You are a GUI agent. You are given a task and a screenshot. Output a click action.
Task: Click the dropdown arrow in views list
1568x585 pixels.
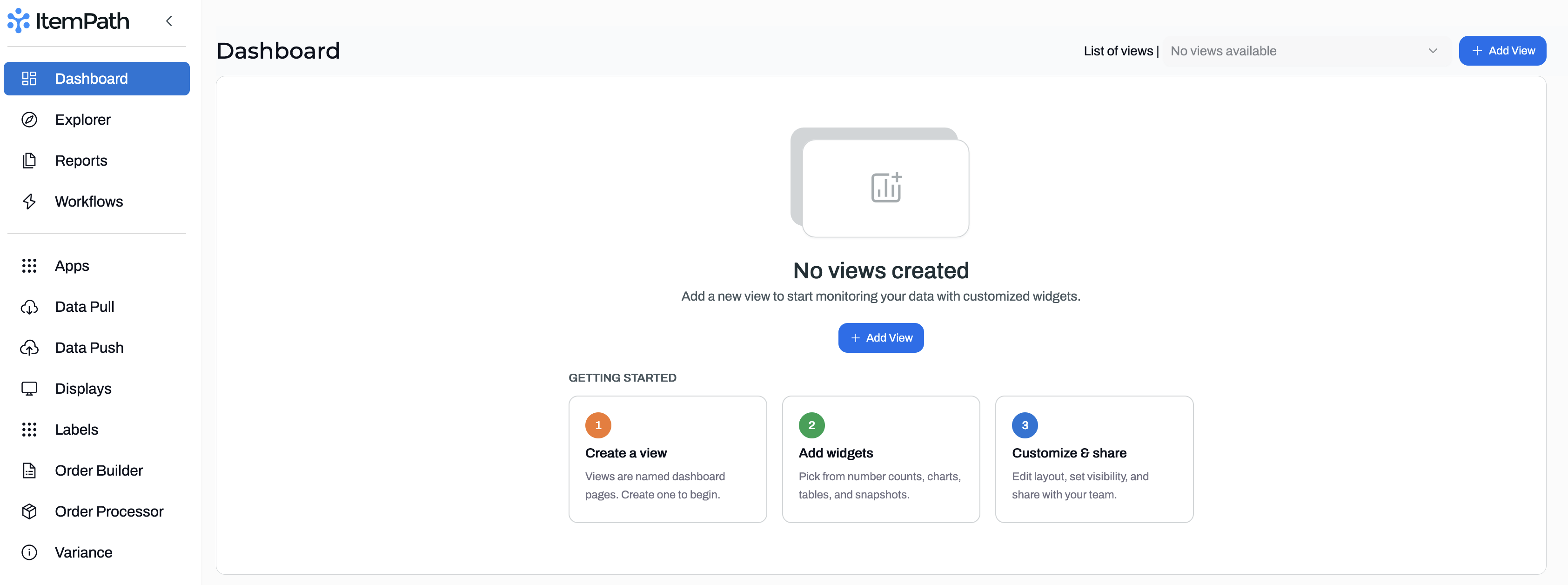pyautogui.click(x=1433, y=51)
